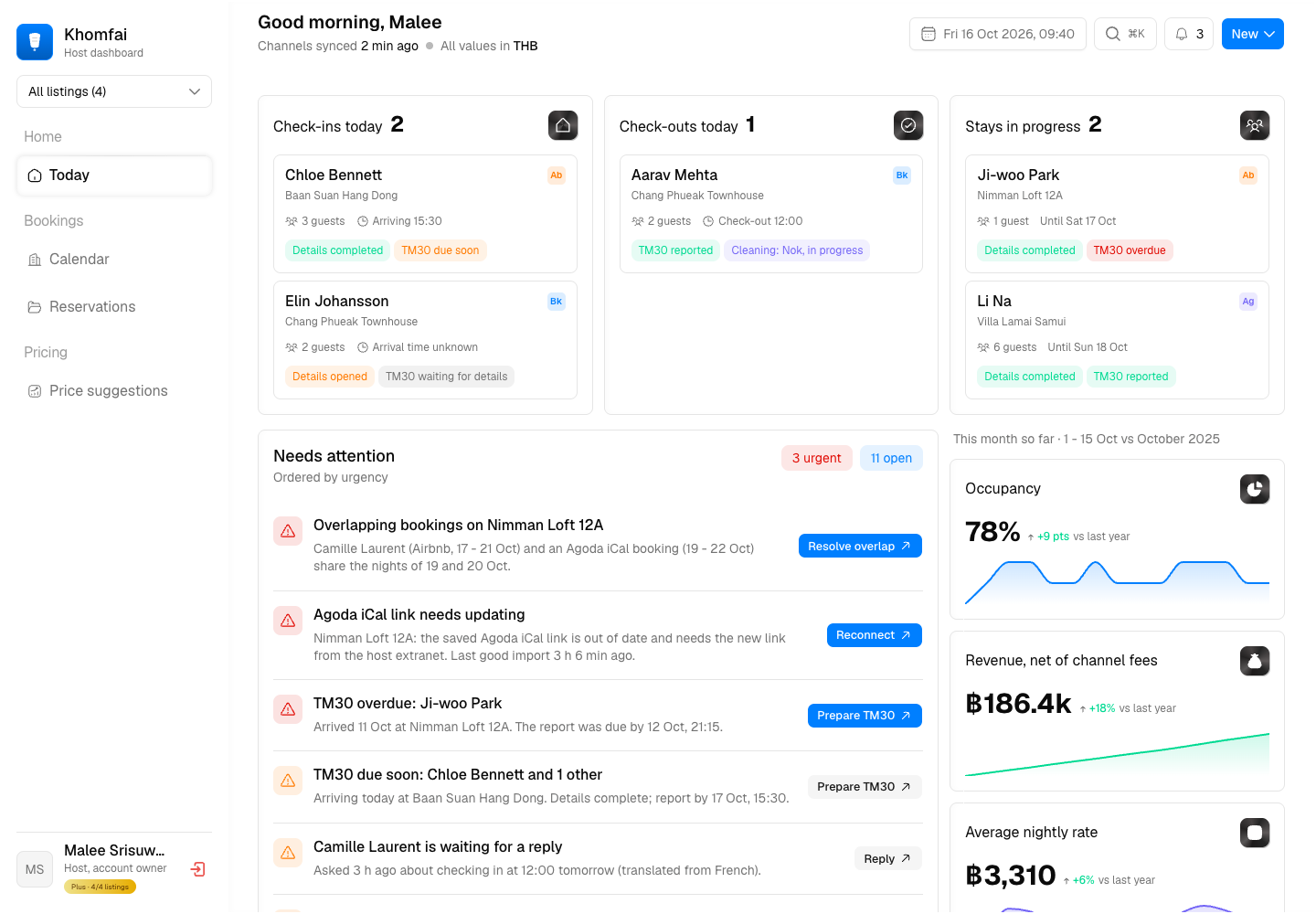The width and height of the screenshot is (1316, 914).
Task: Click the sign-out icon next to Malee Srisuw
Action: pyautogui.click(x=197, y=869)
